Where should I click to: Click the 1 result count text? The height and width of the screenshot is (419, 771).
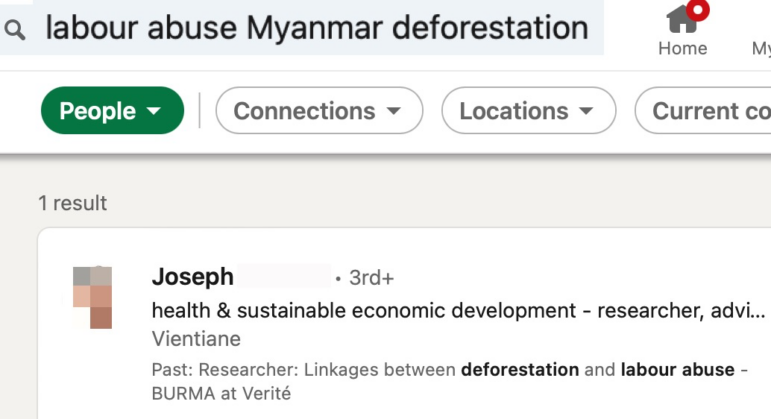coord(73,203)
